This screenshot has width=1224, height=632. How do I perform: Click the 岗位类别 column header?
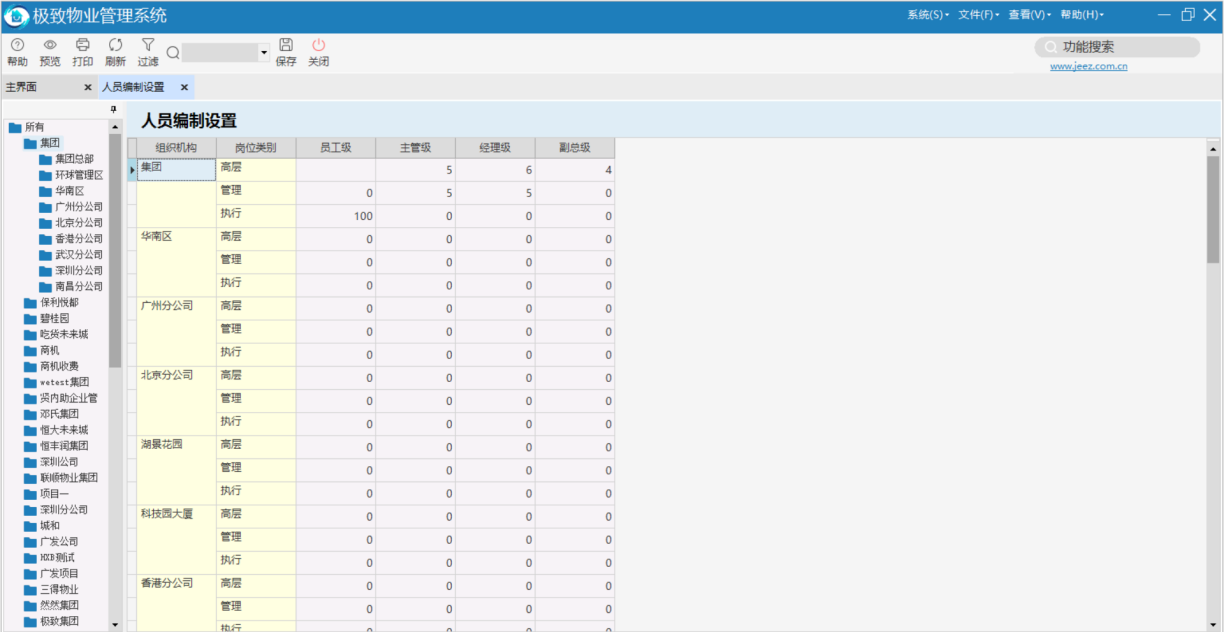pyautogui.click(x=256, y=148)
